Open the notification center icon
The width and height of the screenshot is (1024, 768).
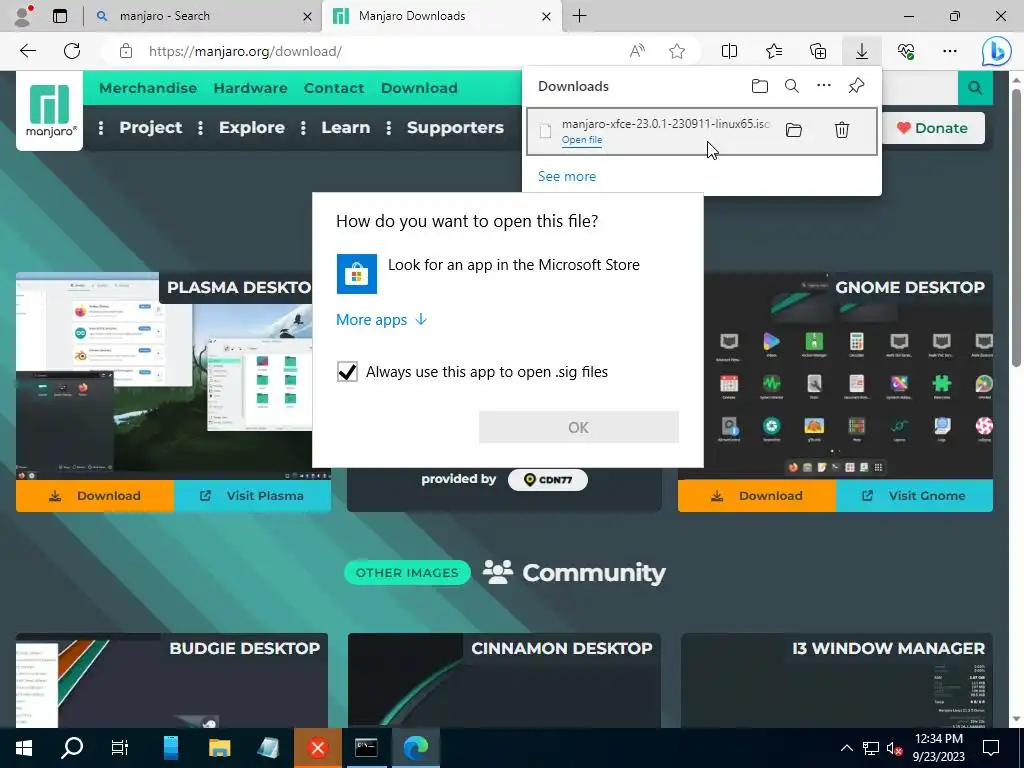pos(991,748)
